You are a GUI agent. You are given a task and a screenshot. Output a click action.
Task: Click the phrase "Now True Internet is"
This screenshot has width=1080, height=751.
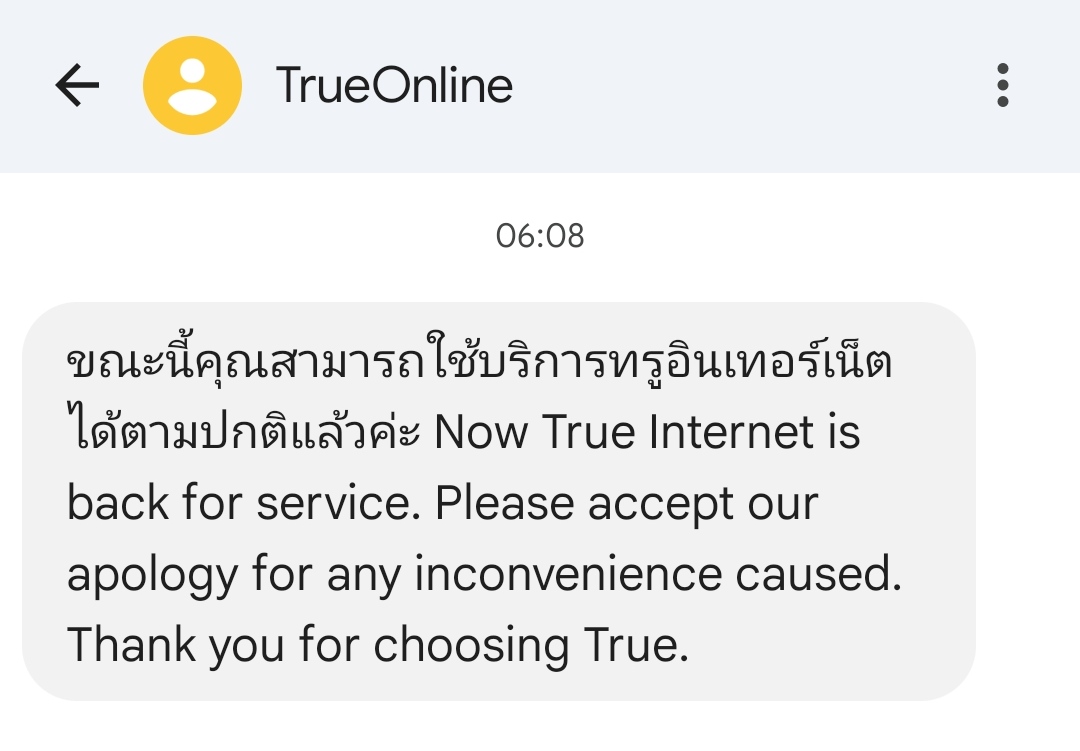click(x=647, y=433)
